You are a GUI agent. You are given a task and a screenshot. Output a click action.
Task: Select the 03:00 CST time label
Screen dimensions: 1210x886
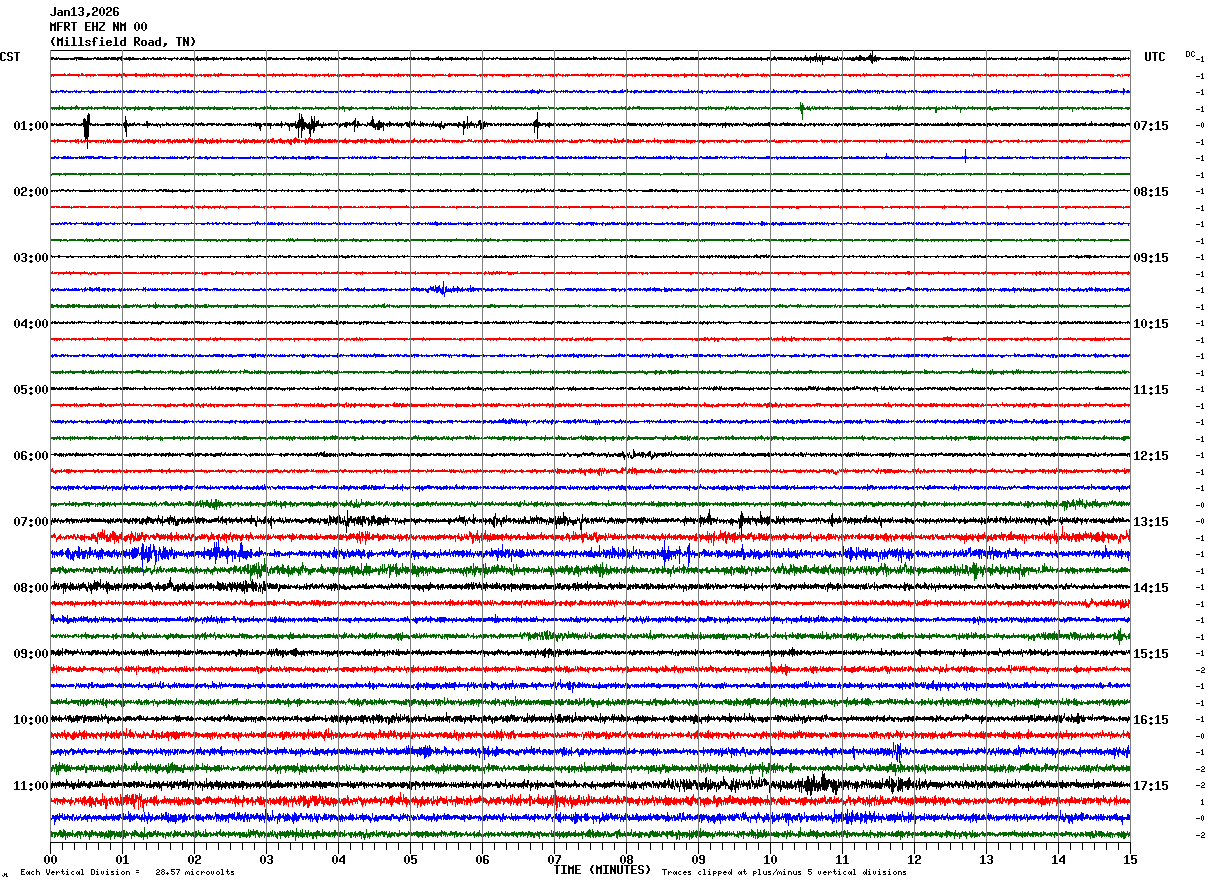(x=31, y=258)
